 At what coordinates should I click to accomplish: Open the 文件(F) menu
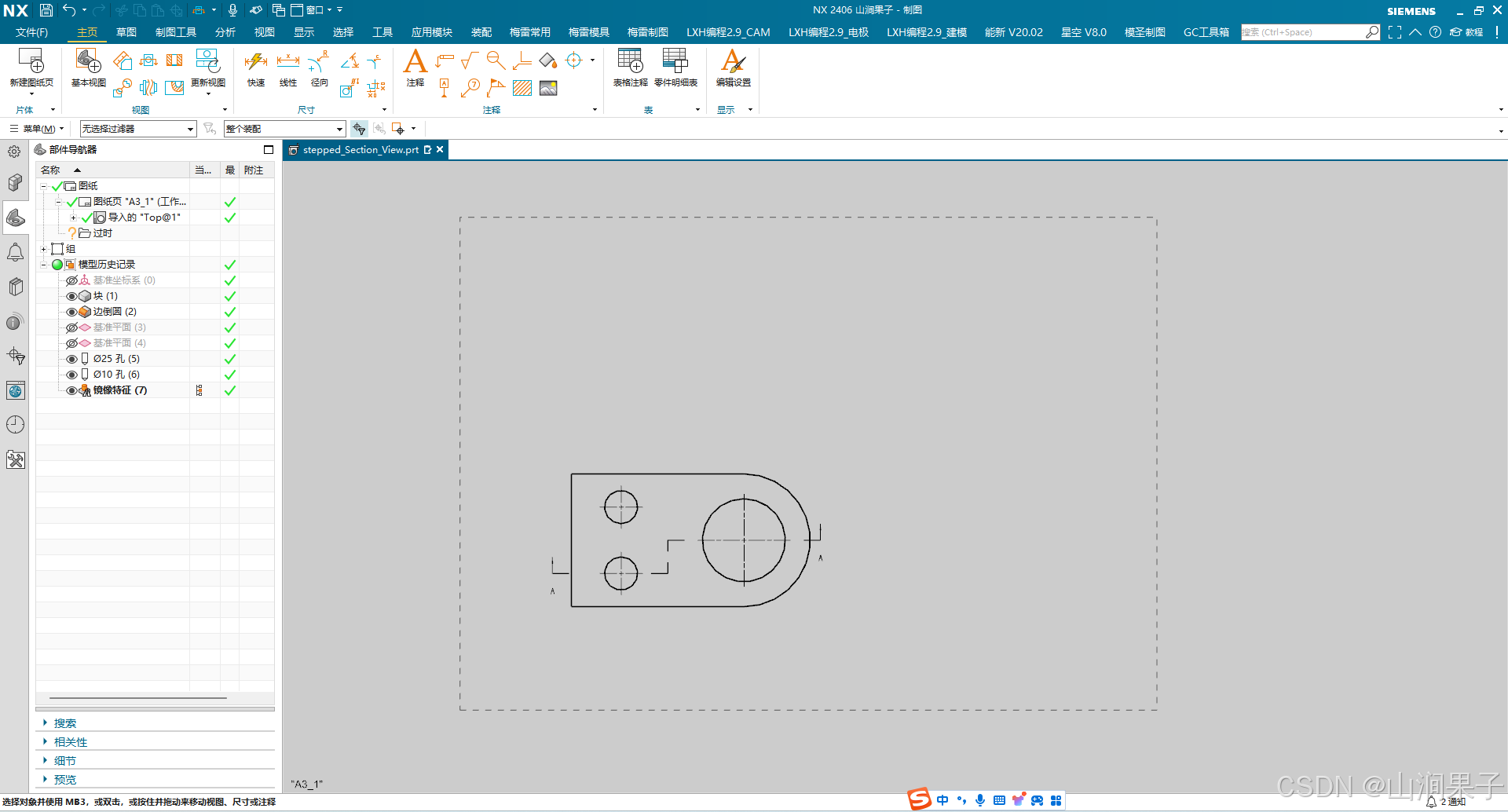(x=31, y=32)
